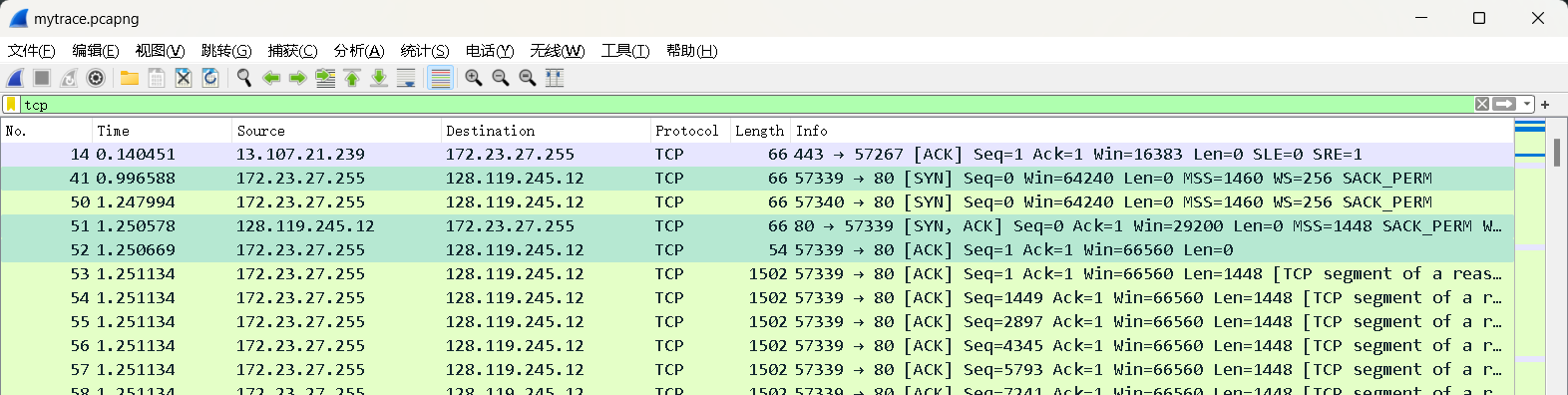1568x395 pixels.
Task: Clear the tcp display filter
Action: 1482,104
